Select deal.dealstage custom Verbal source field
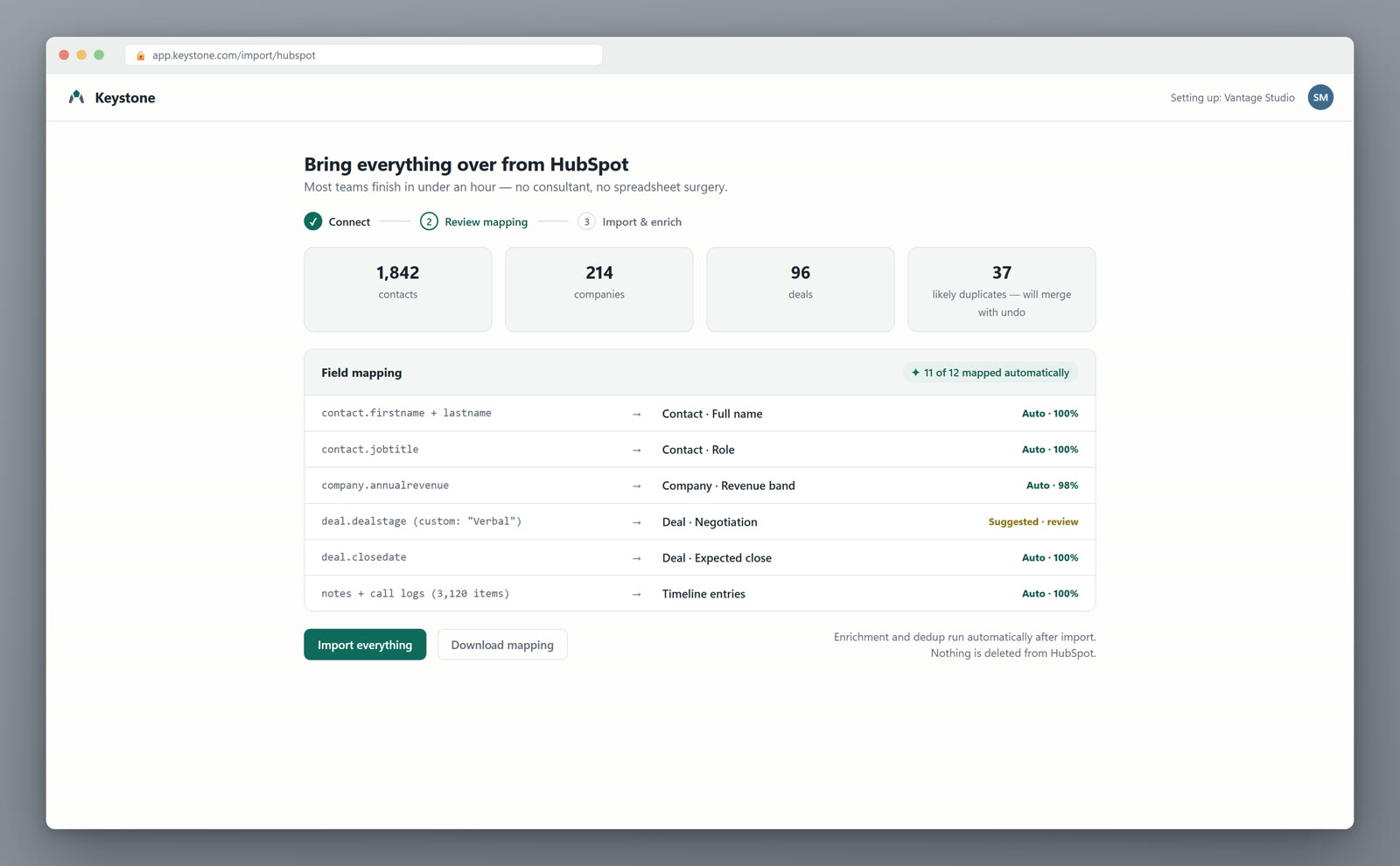This screenshot has width=1400, height=866. coord(422,521)
